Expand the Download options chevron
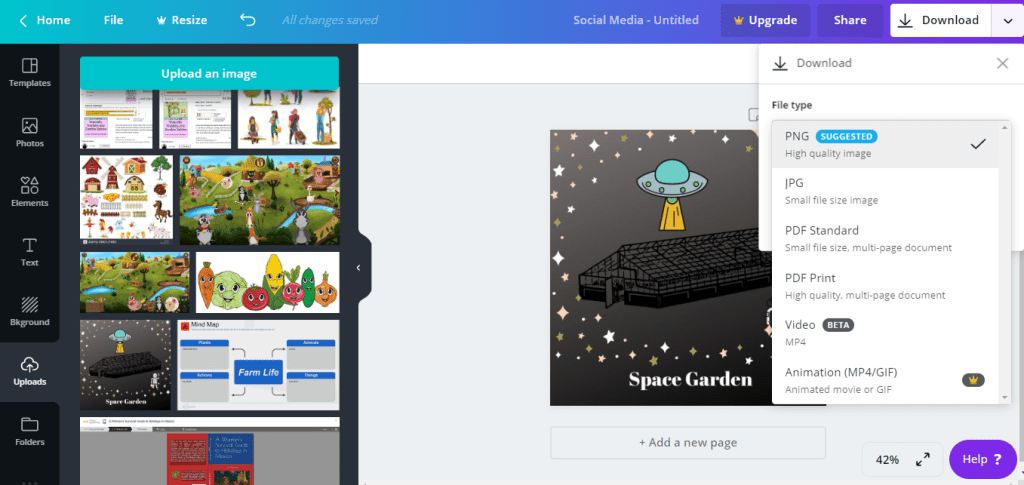Viewport: 1024px width, 485px height. point(1005,20)
